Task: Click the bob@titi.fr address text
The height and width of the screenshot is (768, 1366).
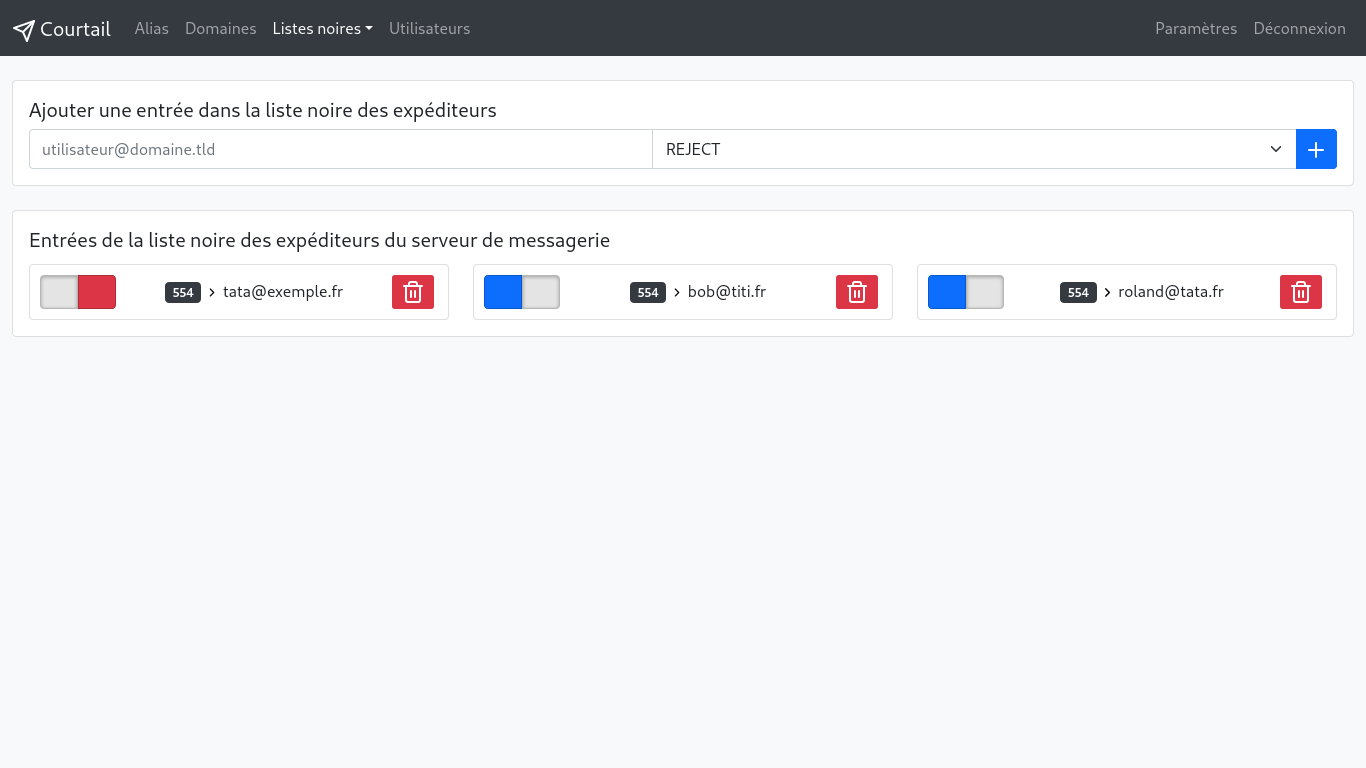Action: (727, 292)
